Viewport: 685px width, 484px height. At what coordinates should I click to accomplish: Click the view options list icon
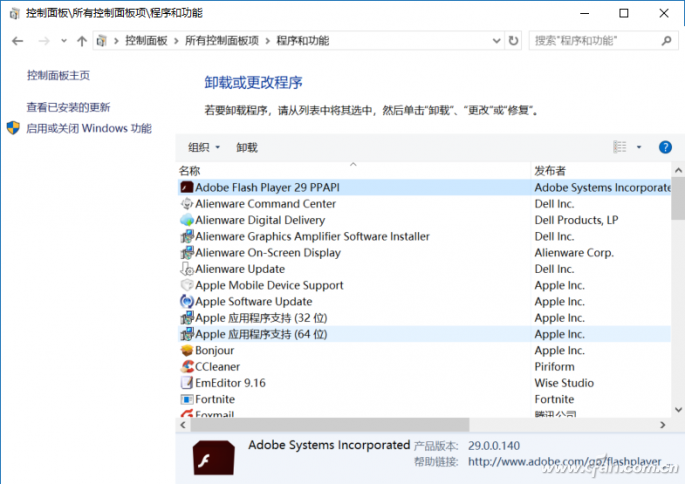(619, 147)
